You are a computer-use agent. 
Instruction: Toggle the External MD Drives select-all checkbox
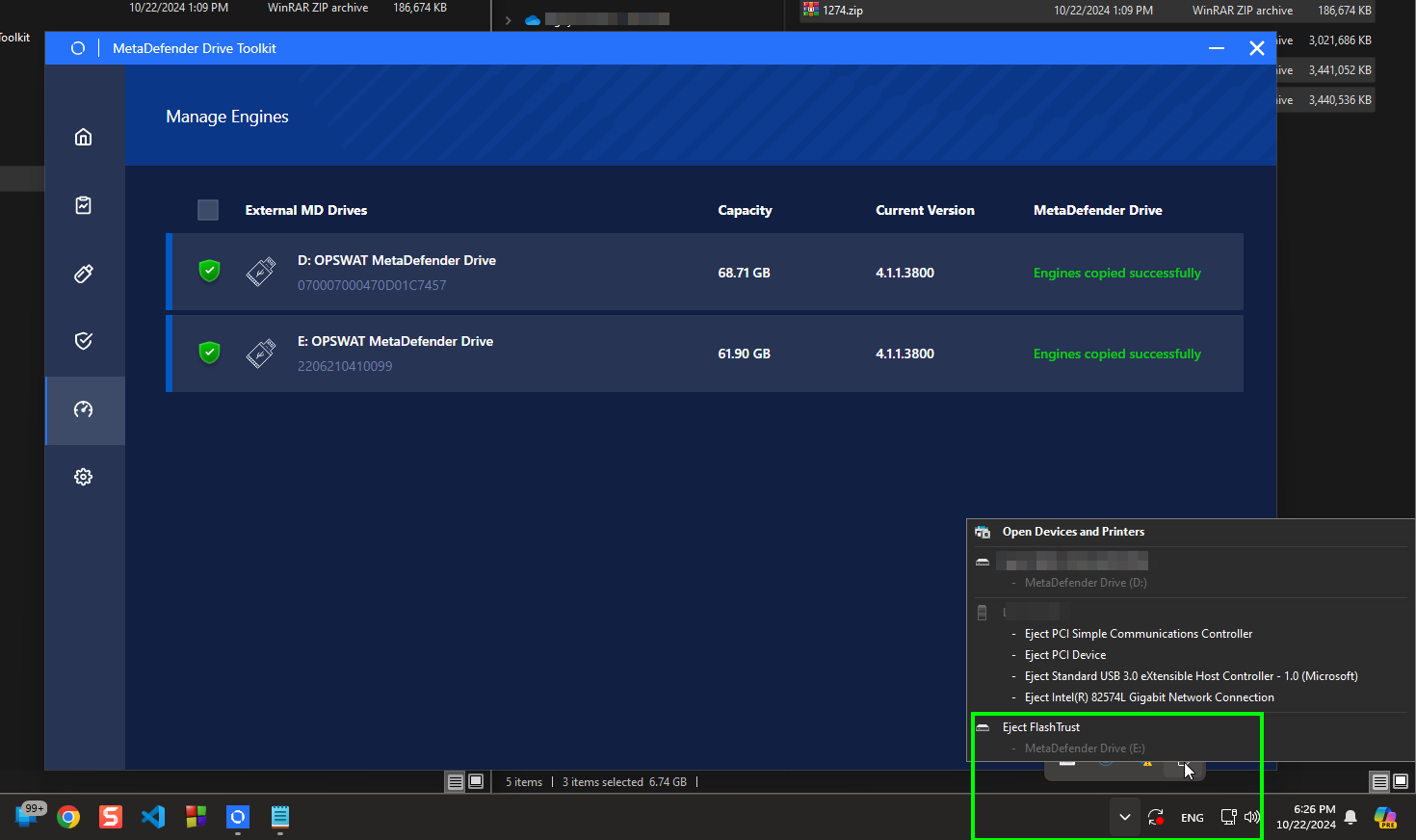[208, 210]
